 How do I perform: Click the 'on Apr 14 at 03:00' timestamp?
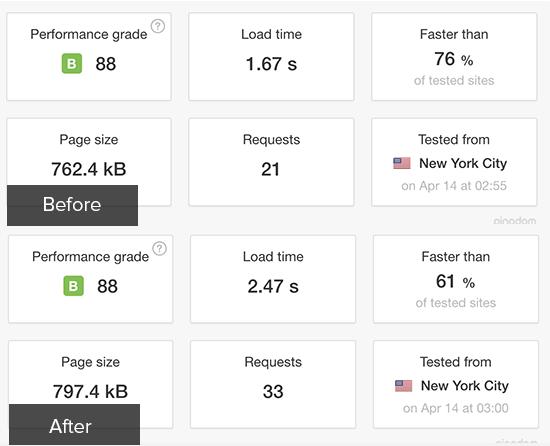(x=456, y=408)
